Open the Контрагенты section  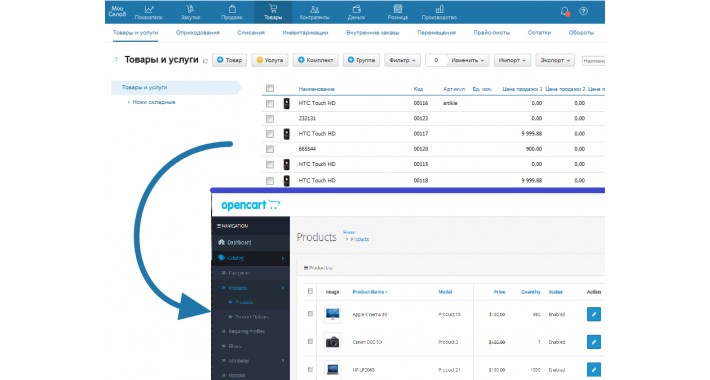315,12
